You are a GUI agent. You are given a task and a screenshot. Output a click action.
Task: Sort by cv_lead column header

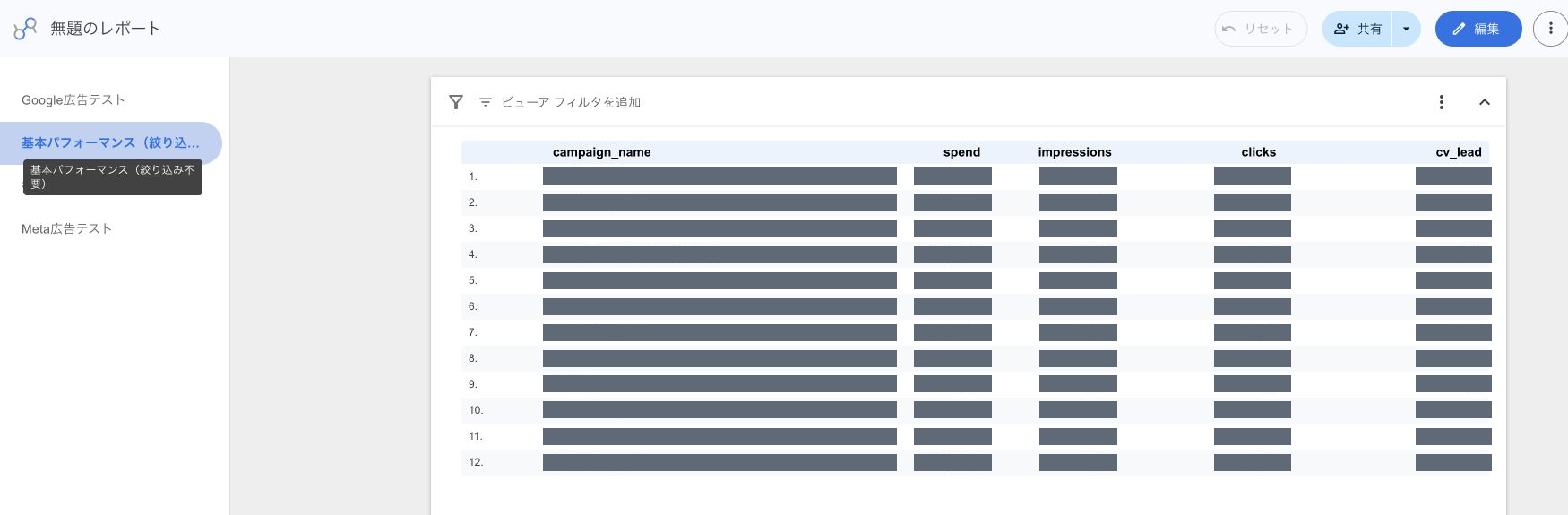[1459, 152]
